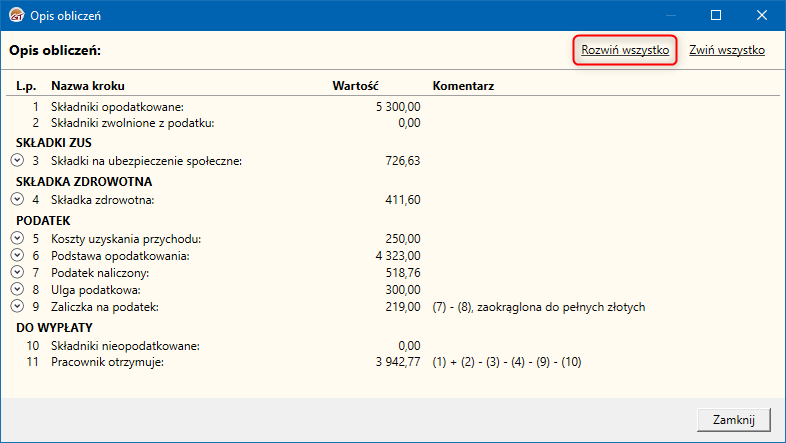This screenshot has height=443, width=786.
Task: Select row Pracownik otrzymuje
Action: click(x=392, y=362)
